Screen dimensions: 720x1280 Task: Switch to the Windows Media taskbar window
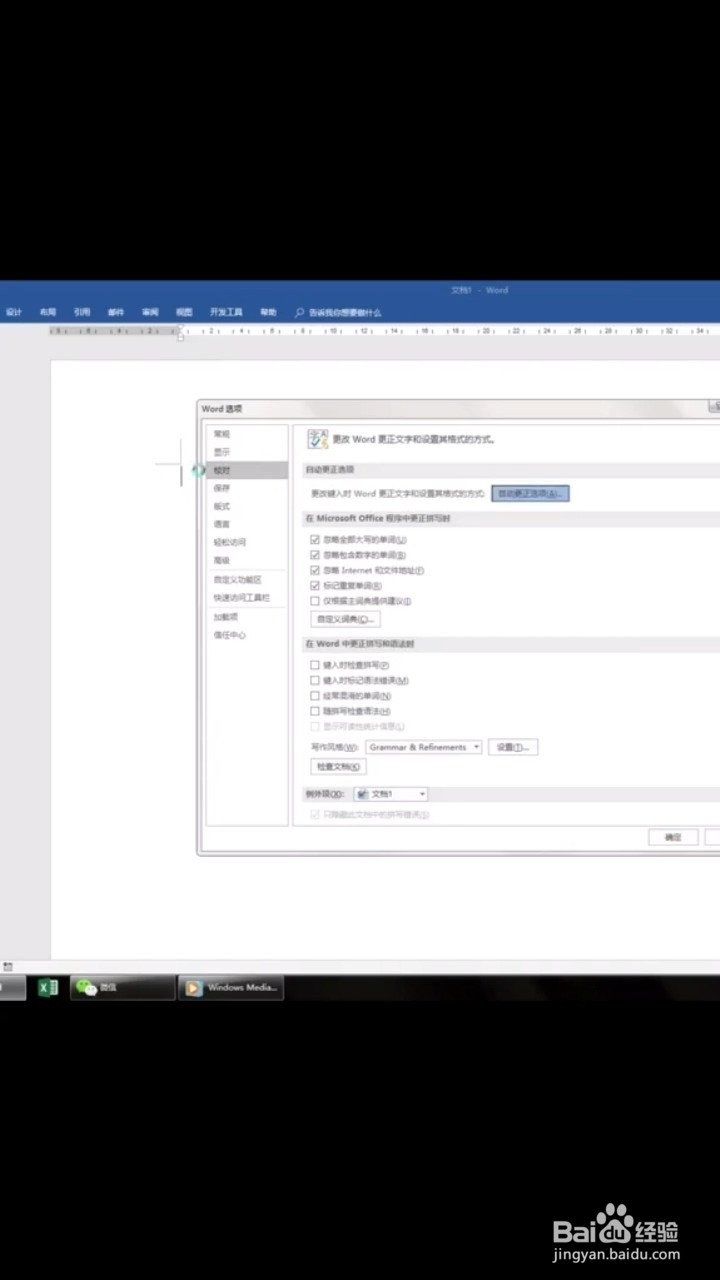[231, 988]
